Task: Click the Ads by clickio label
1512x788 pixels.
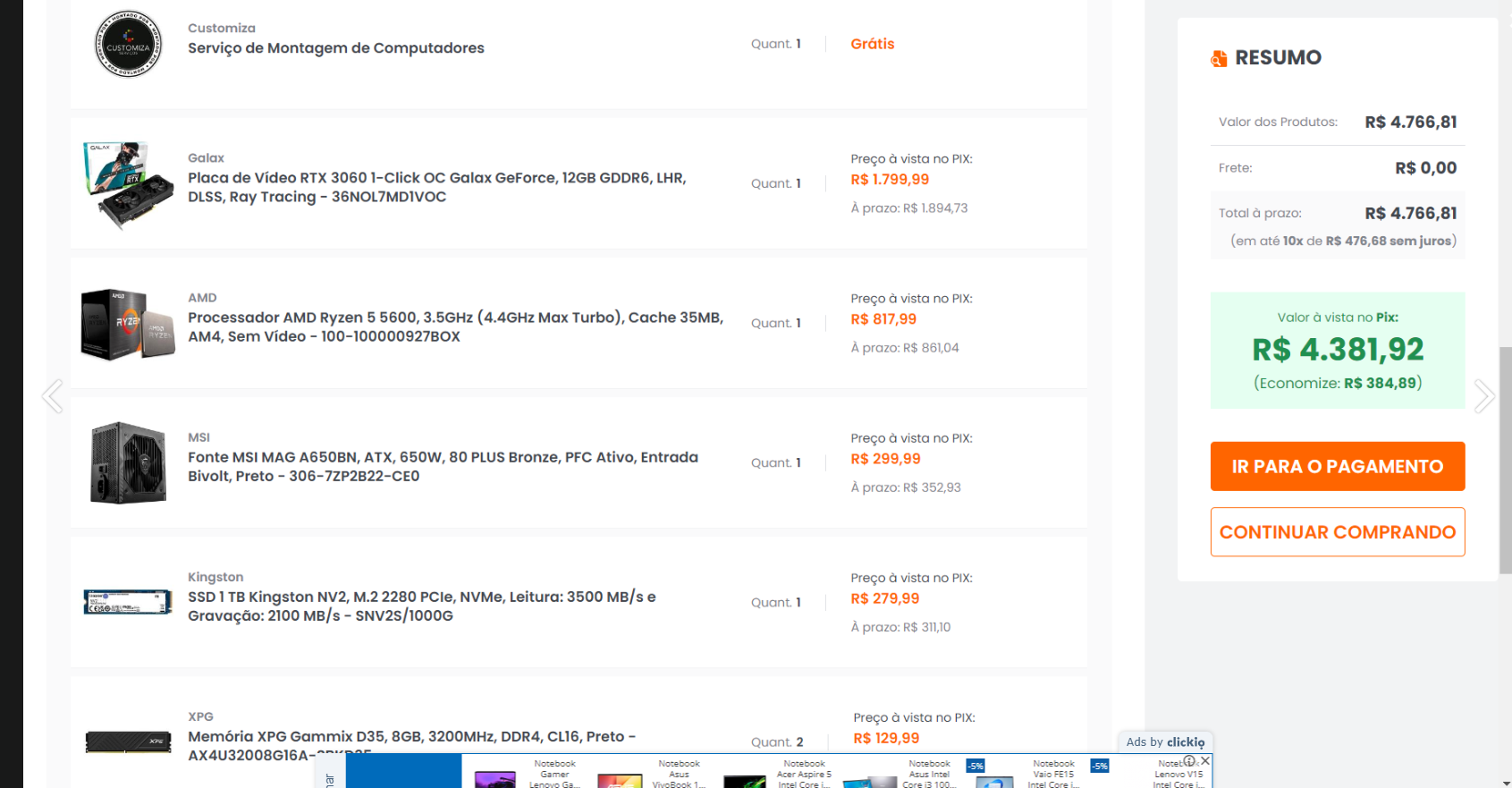Action: 1165,742
